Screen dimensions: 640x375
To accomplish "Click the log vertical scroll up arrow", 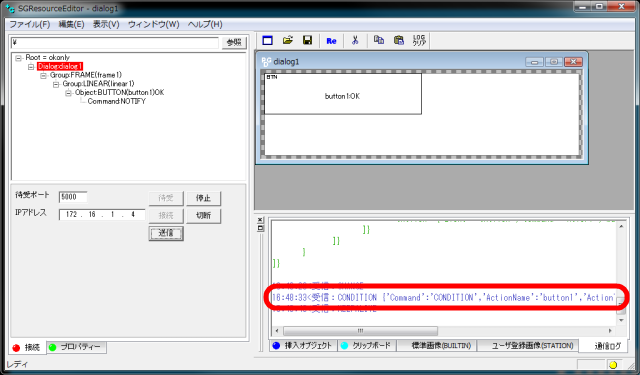I will (x=621, y=226).
